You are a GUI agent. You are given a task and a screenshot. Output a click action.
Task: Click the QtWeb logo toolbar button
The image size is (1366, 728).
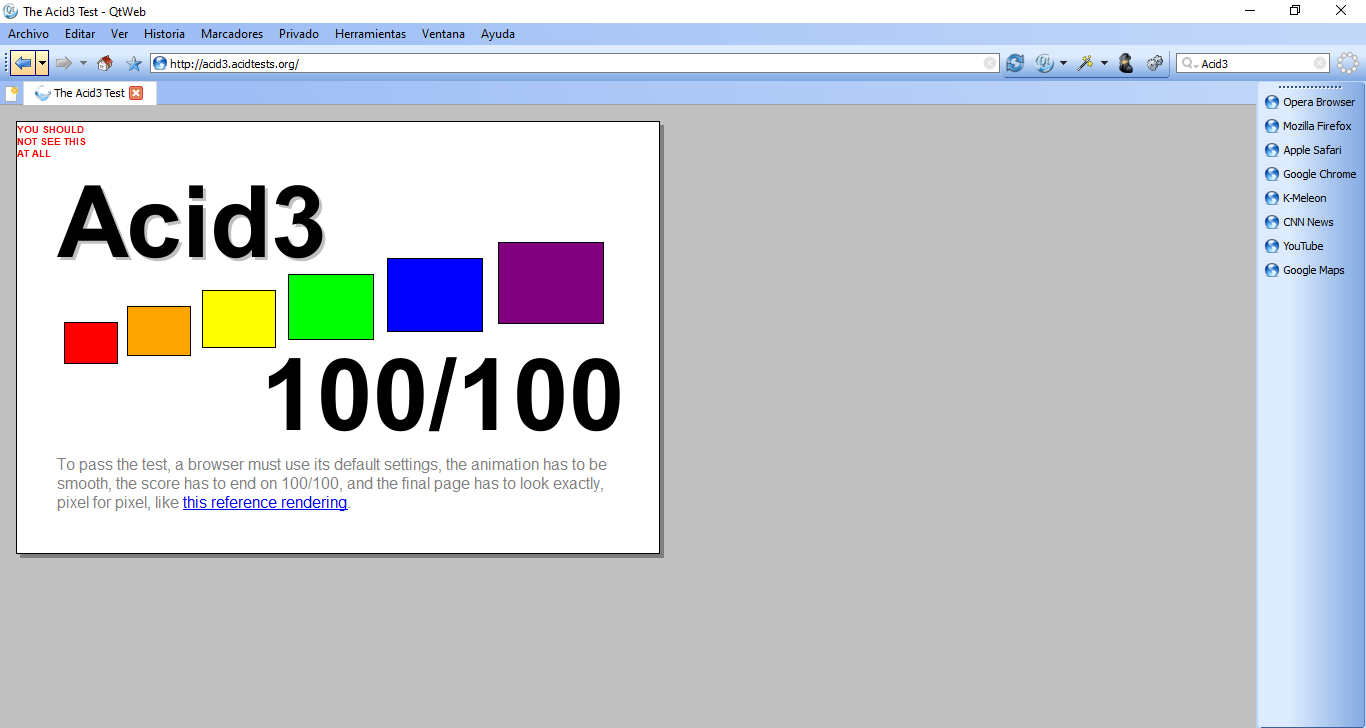pyautogui.click(x=1044, y=63)
